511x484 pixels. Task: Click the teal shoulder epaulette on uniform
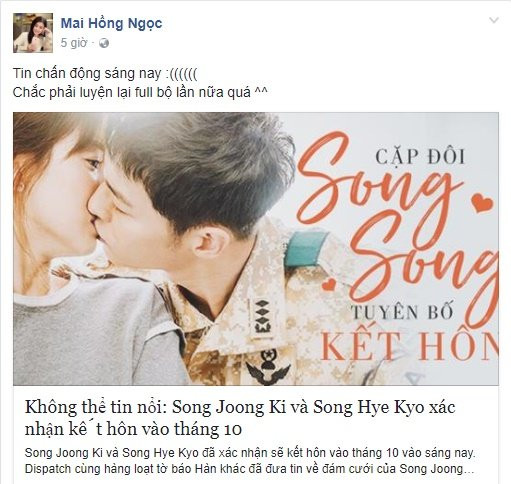(305, 249)
